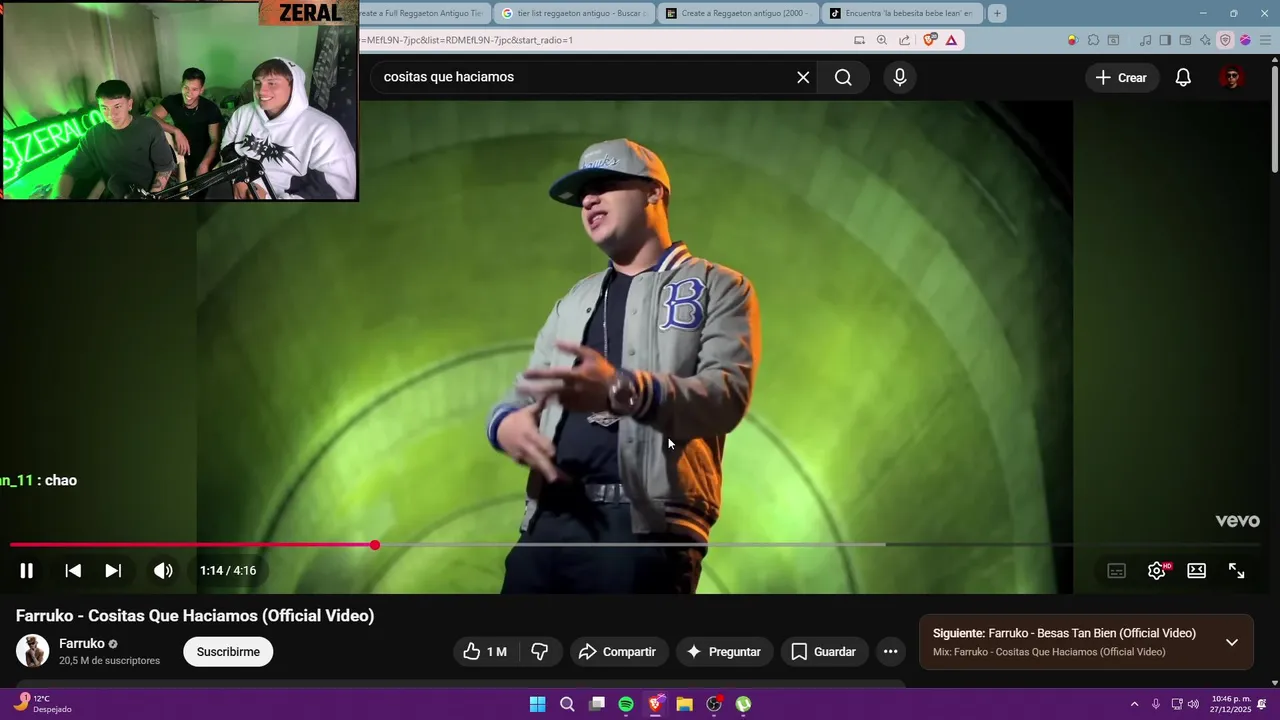Switch to 'Create a Full Reggaeton Antiguo' tab
Image resolution: width=1280 pixels, height=720 pixels.
pyautogui.click(x=425, y=13)
